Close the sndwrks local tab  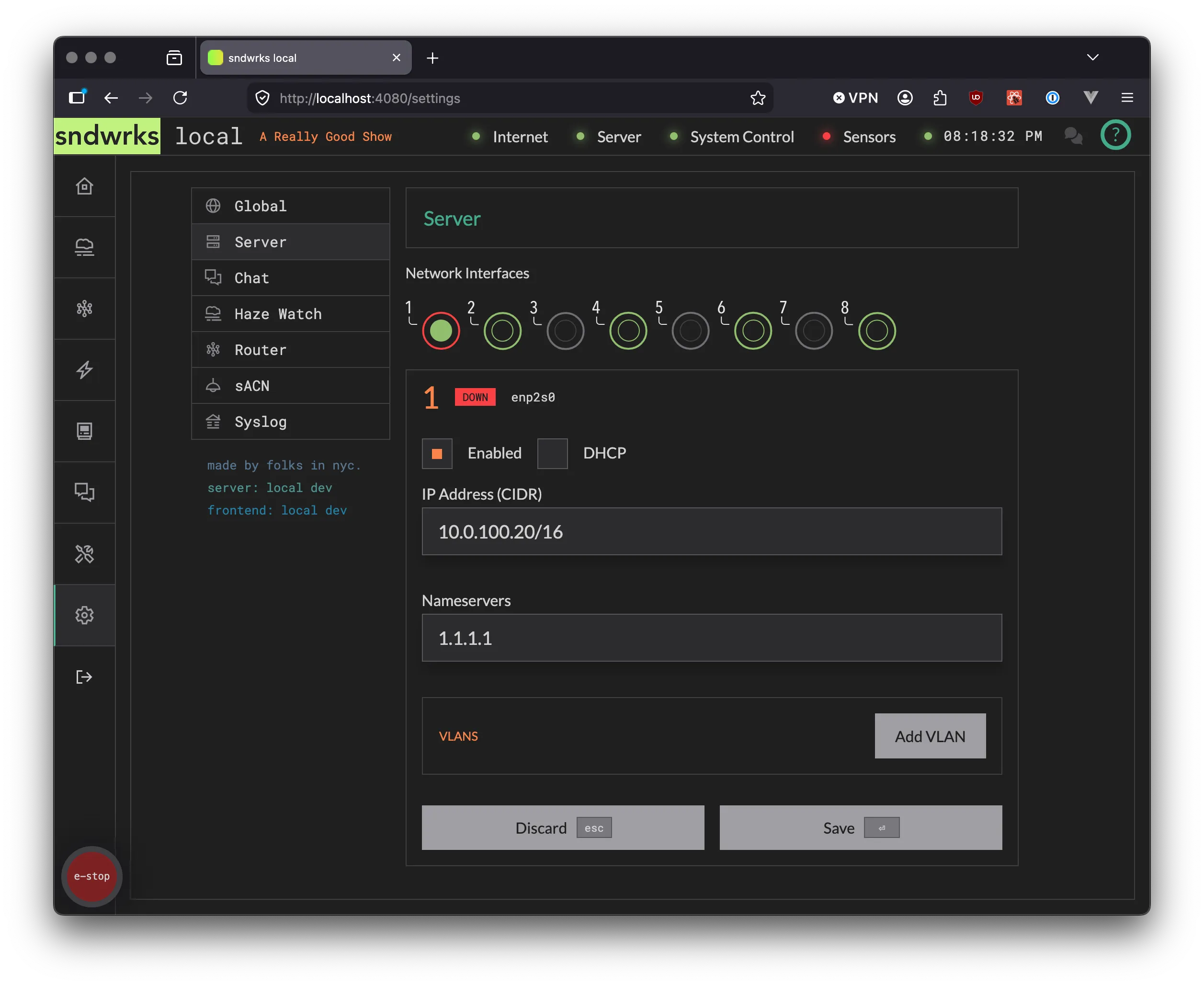click(x=396, y=57)
